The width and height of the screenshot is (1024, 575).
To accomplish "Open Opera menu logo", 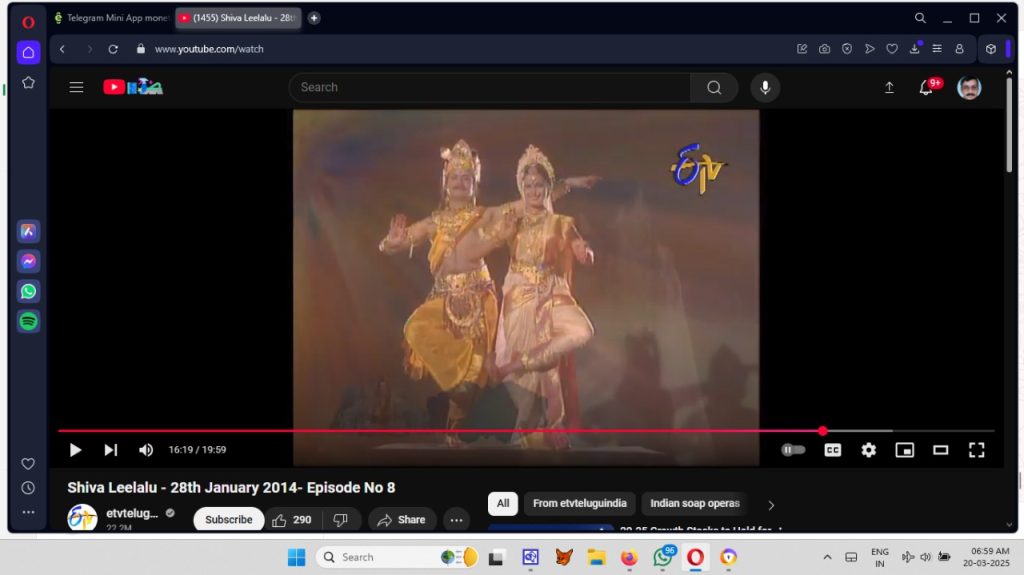I will click(28, 22).
